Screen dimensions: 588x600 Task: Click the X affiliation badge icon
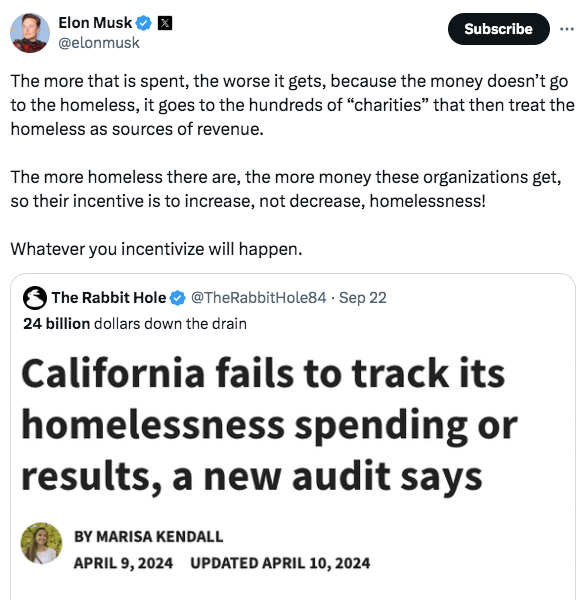165,23
